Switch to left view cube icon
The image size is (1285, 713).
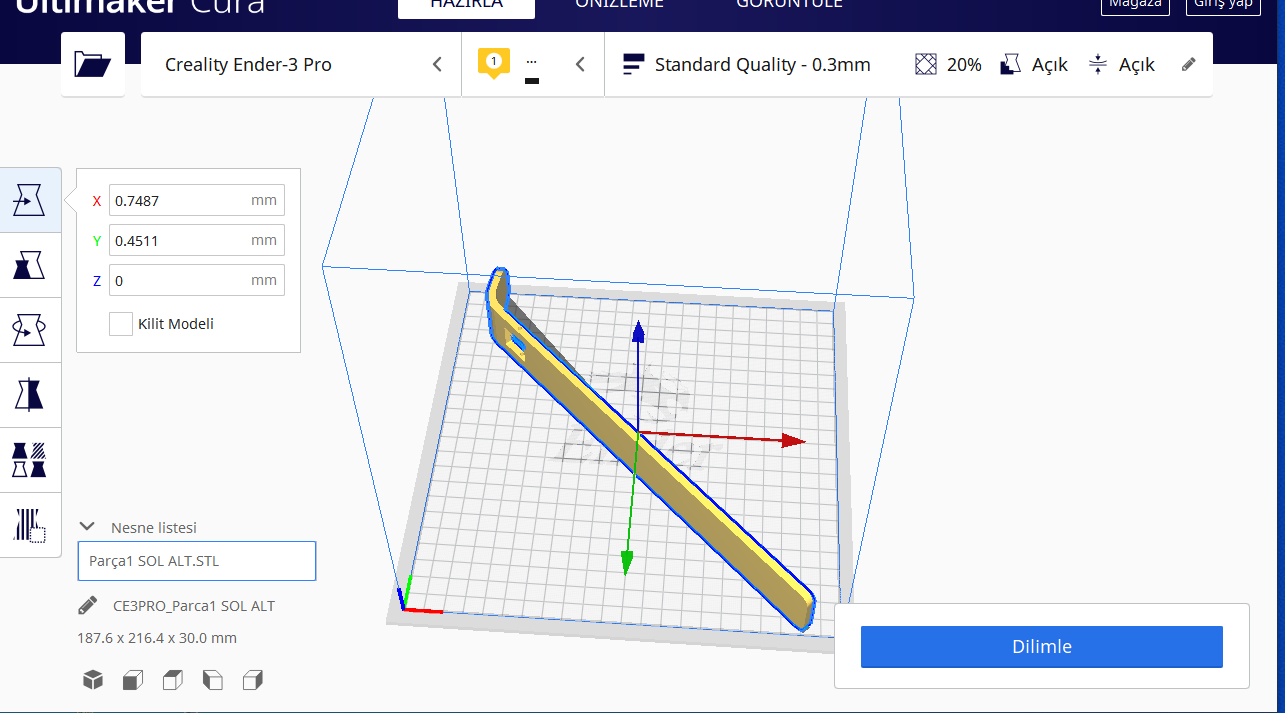pyautogui.click(x=212, y=680)
